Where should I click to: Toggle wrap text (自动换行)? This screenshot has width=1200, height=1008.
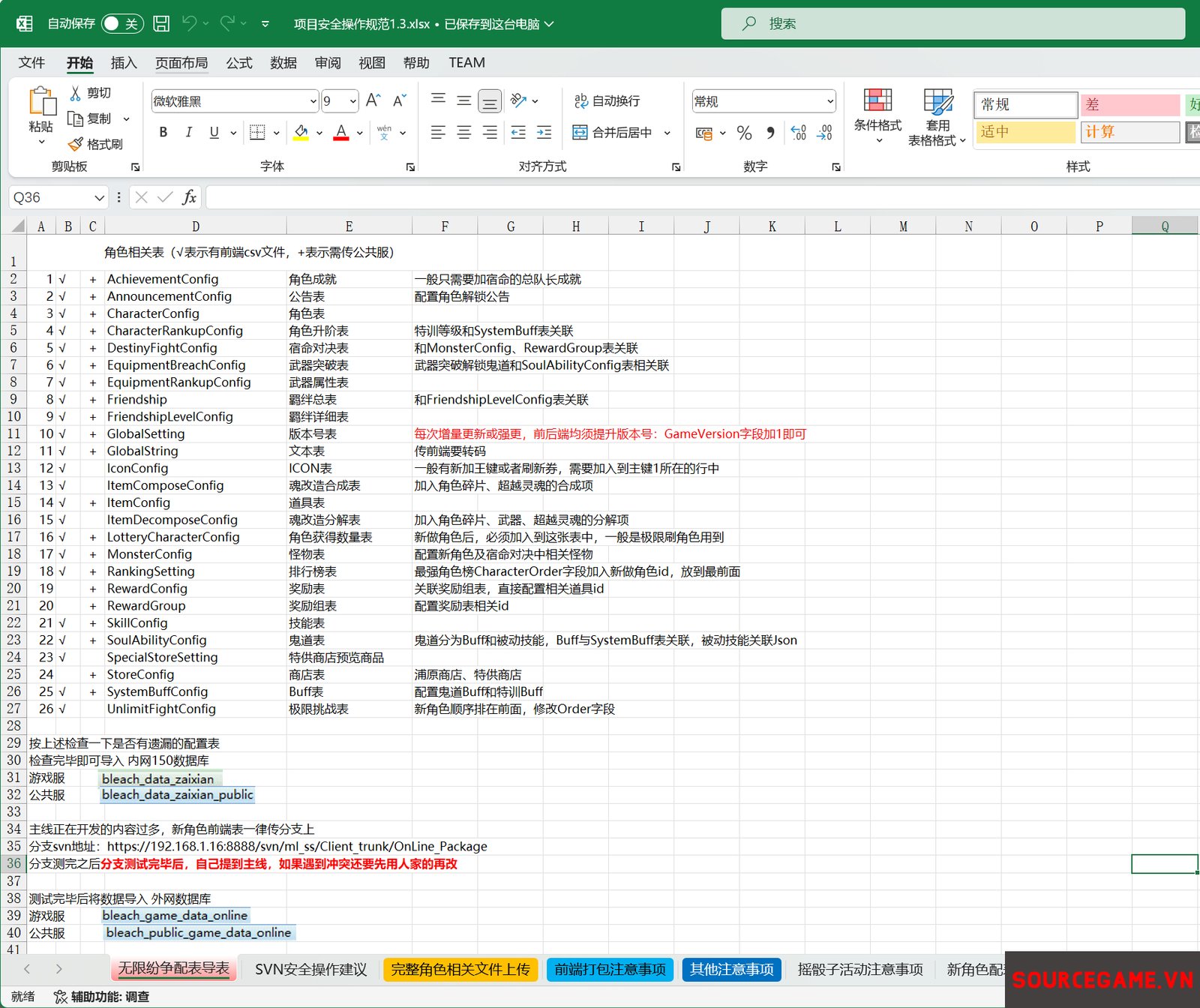[607, 100]
